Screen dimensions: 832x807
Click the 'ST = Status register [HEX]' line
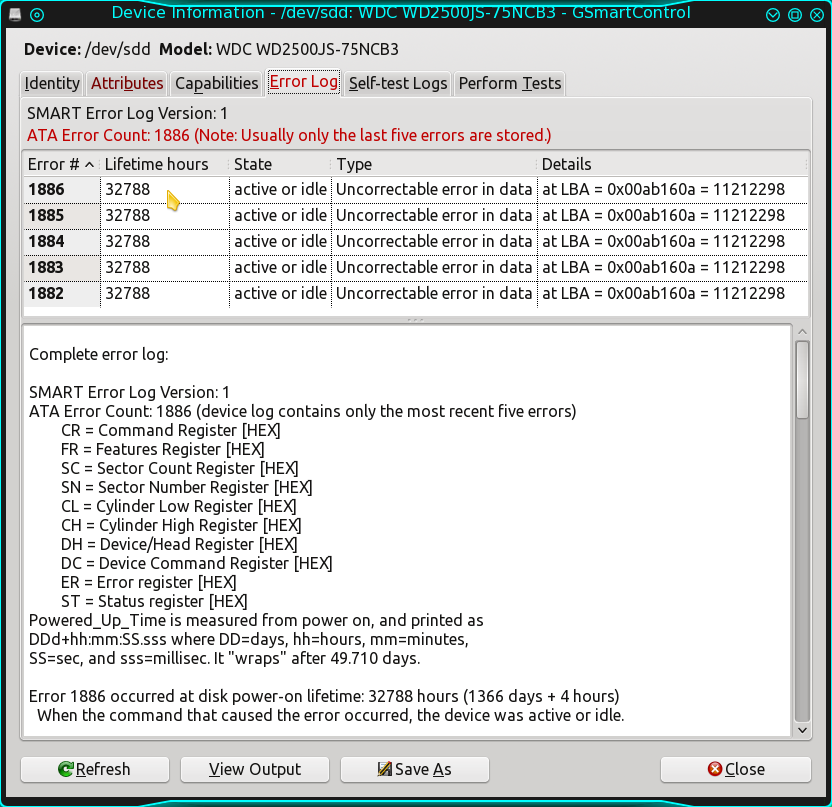click(x=154, y=601)
